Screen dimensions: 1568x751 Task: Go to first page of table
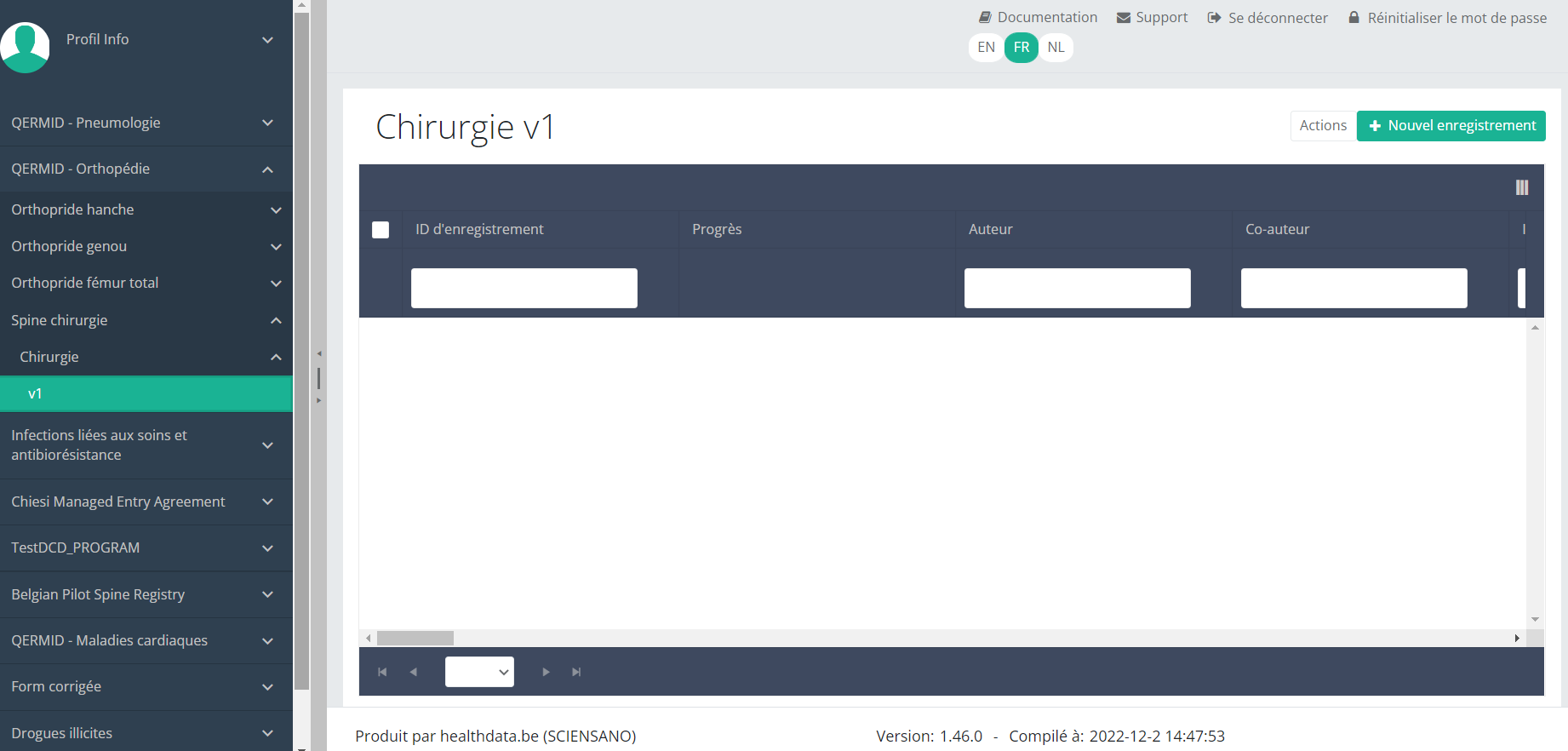coord(382,672)
